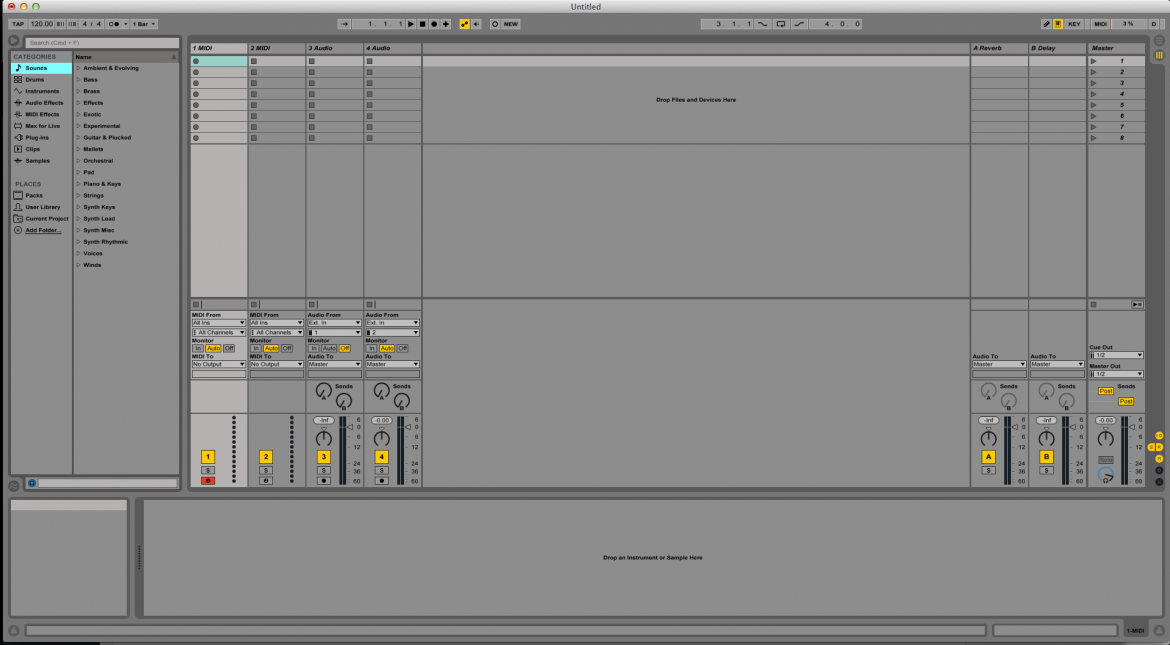Select the Drums browser category
Screen dimensions: 1170x645
(36, 79)
